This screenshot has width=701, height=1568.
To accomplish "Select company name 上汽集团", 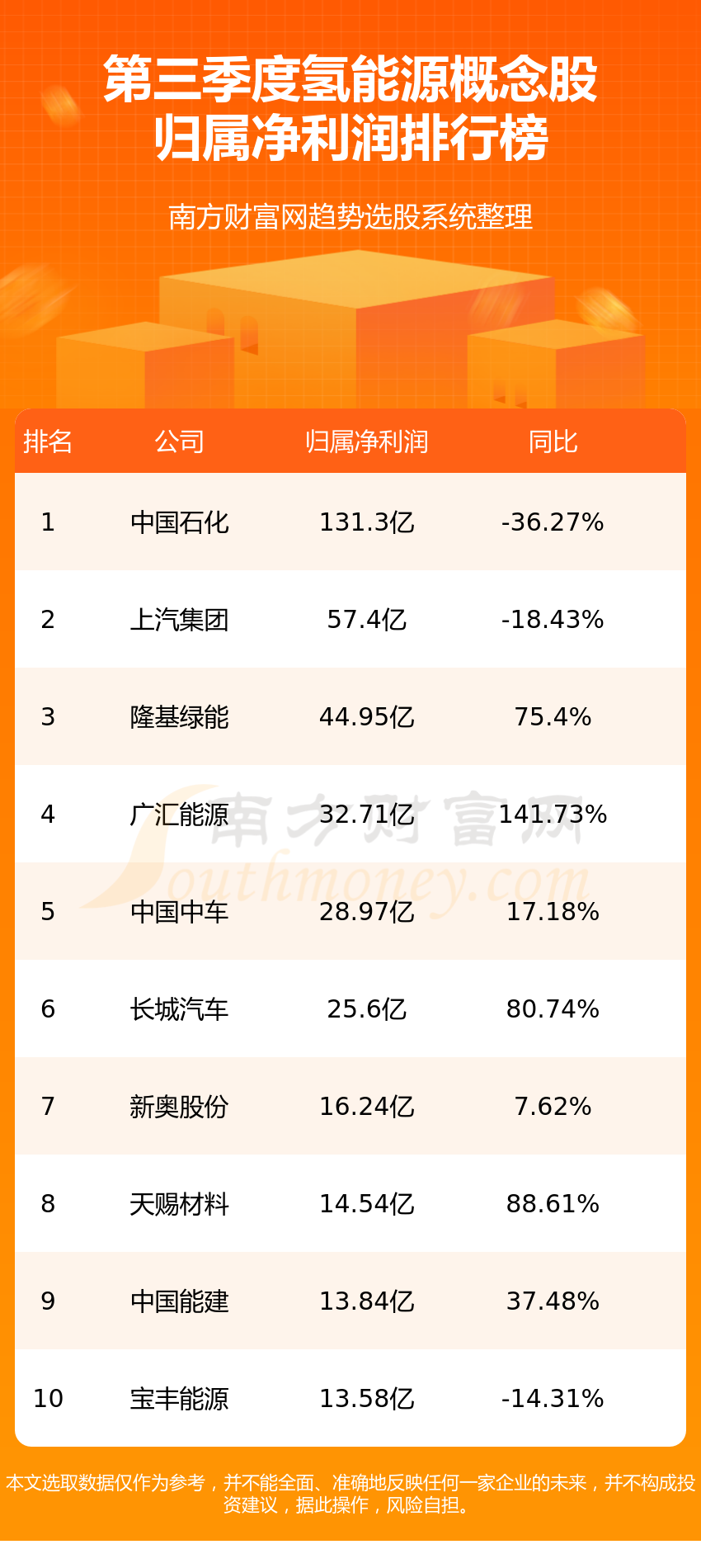I will click(179, 620).
